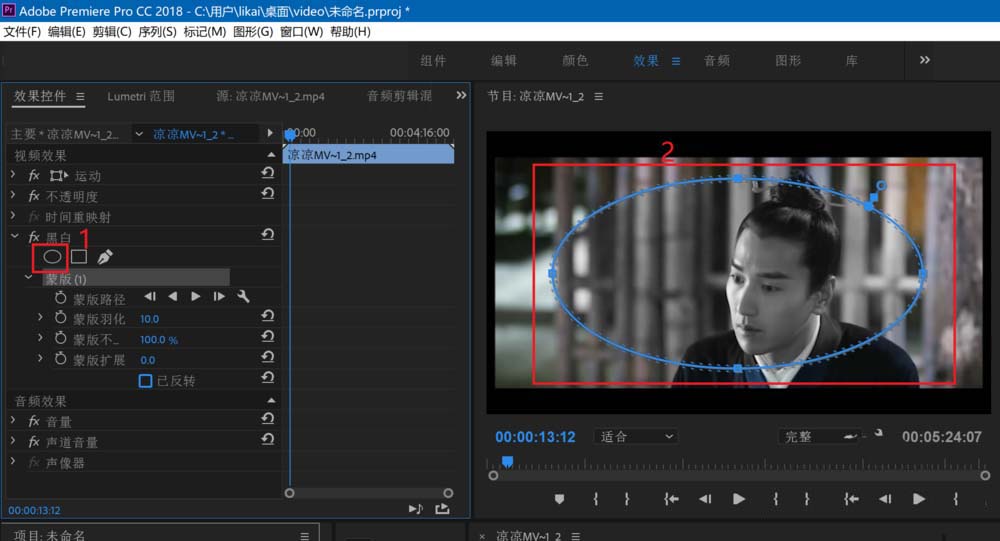
Task: Go to in point in program monitor
Action: pos(671,499)
